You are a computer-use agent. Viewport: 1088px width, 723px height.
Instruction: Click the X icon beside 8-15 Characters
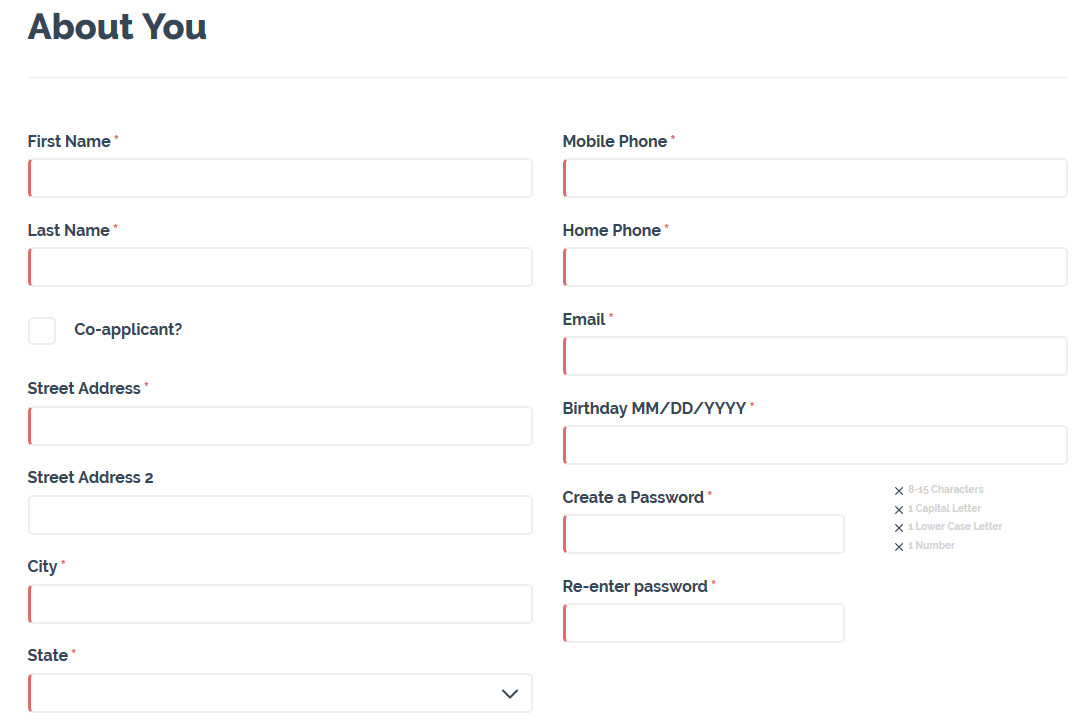pyautogui.click(x=899, y=491)
